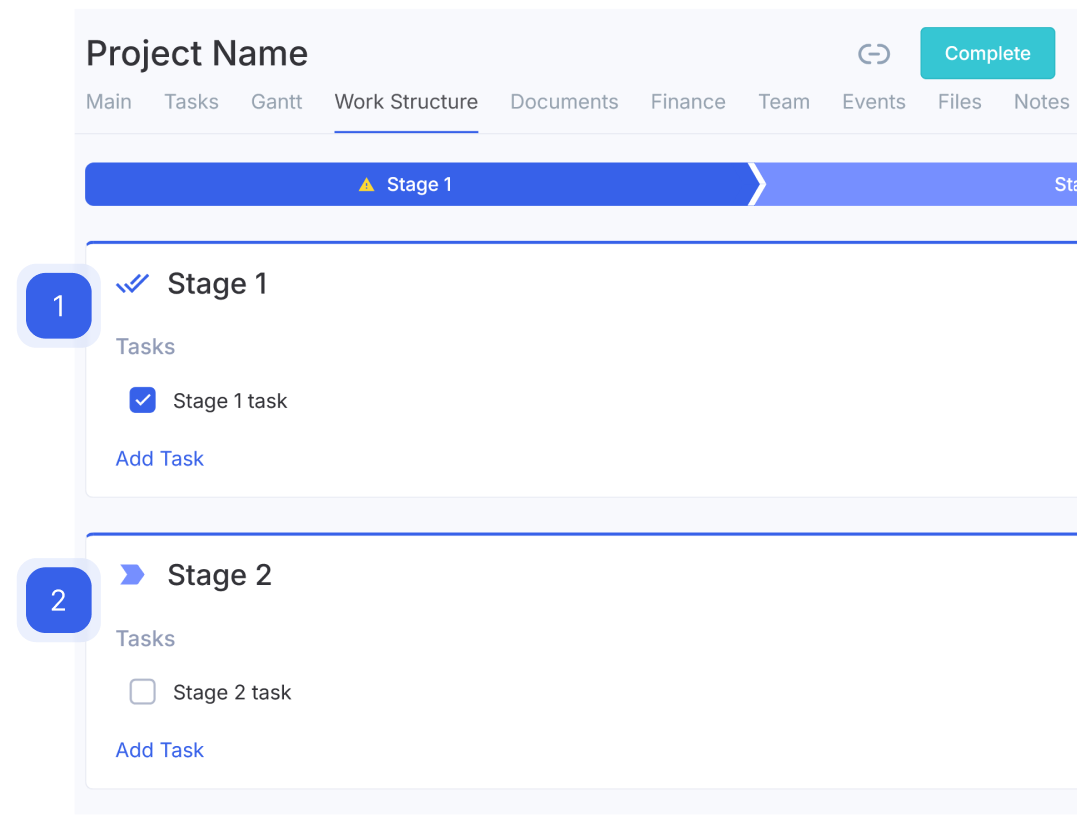Click the link chain icon beside Complete
The image size is (1077, 828).
coord(874,54)
